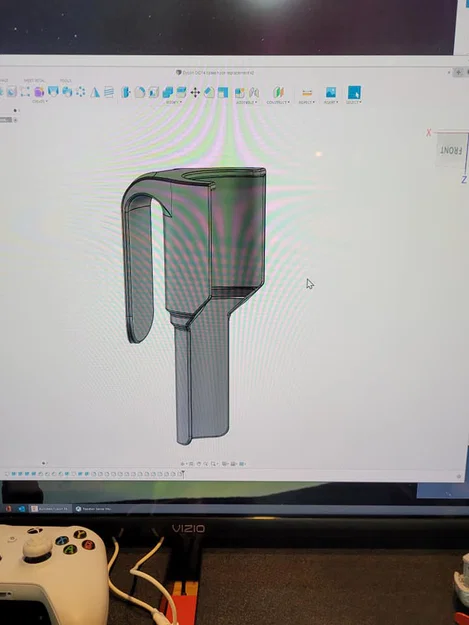This screenshot has width=469, height=625.
Task: Select the Revolve tool icon
Action: 67,92
